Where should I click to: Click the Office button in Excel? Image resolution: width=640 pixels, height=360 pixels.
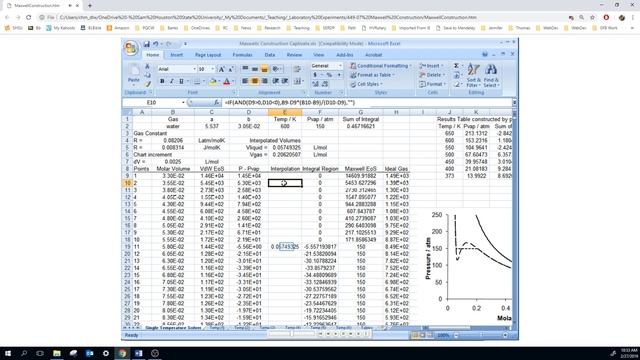pos(131,48)
